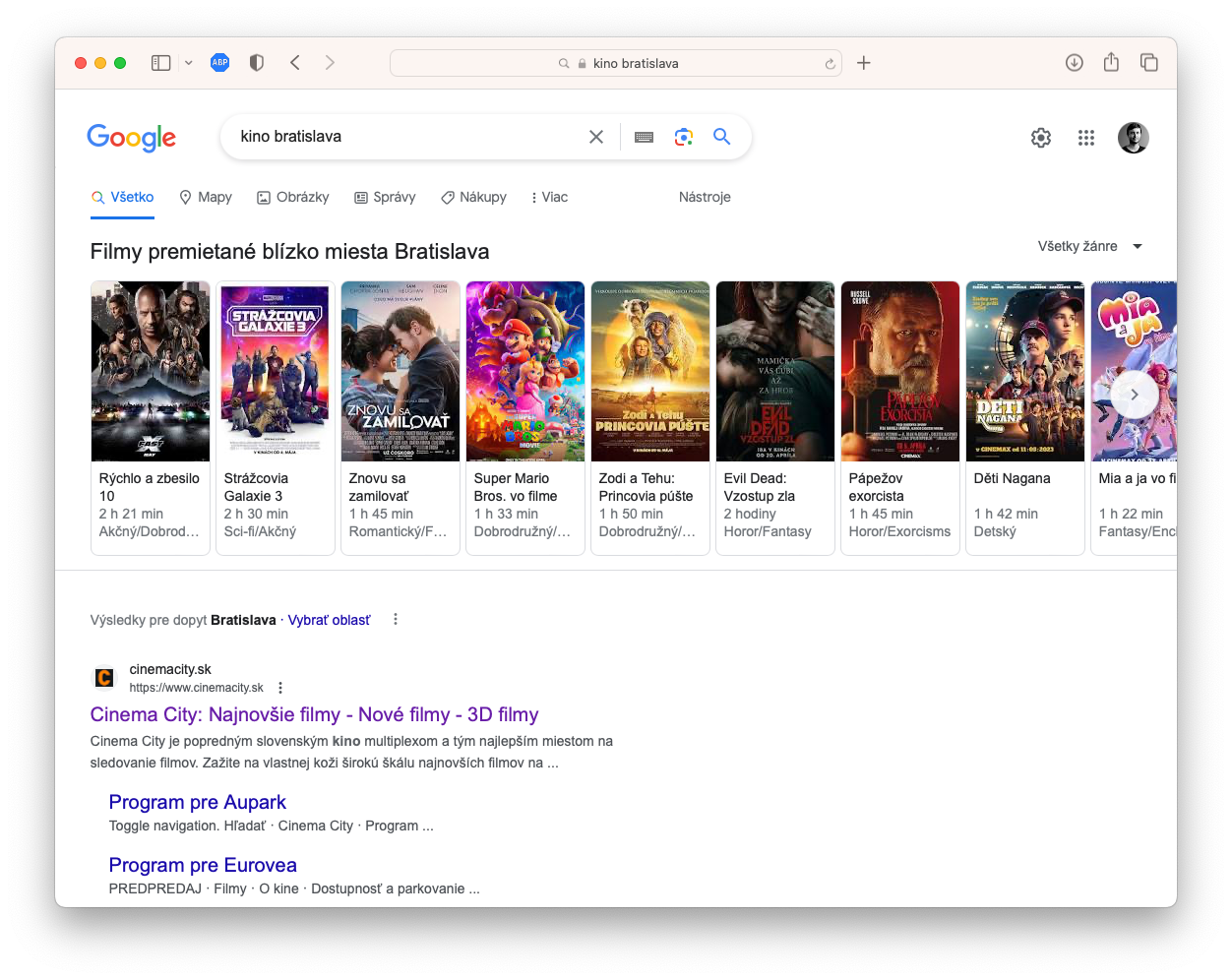Viewport: 1232px width, 980px height.
Task: Click the Cinema City favicon icon
Action: pos(104,678)
